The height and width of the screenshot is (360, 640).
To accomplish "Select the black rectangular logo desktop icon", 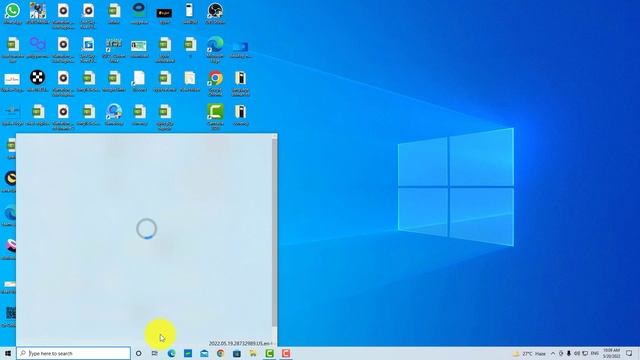I will (164, 15).
